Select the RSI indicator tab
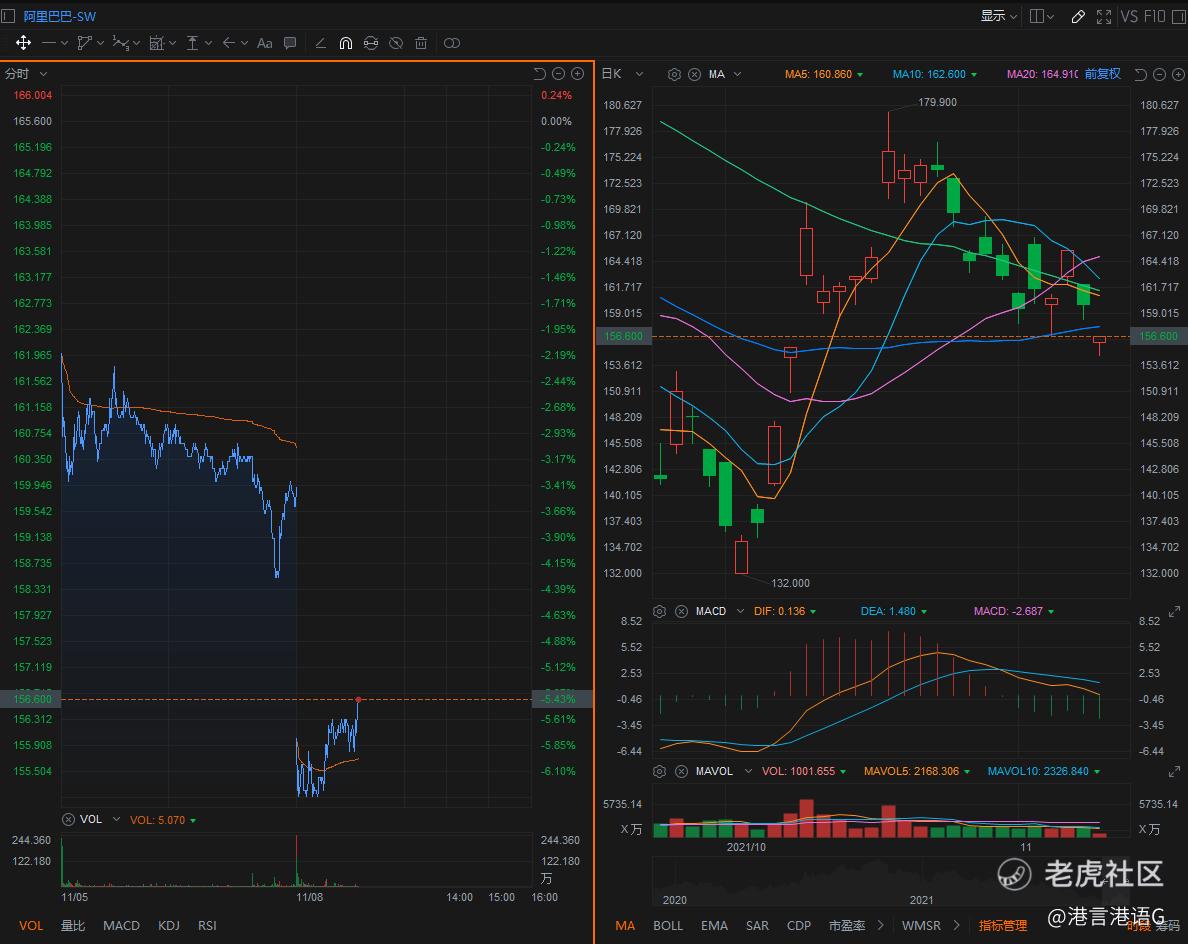 coord(207,925)
